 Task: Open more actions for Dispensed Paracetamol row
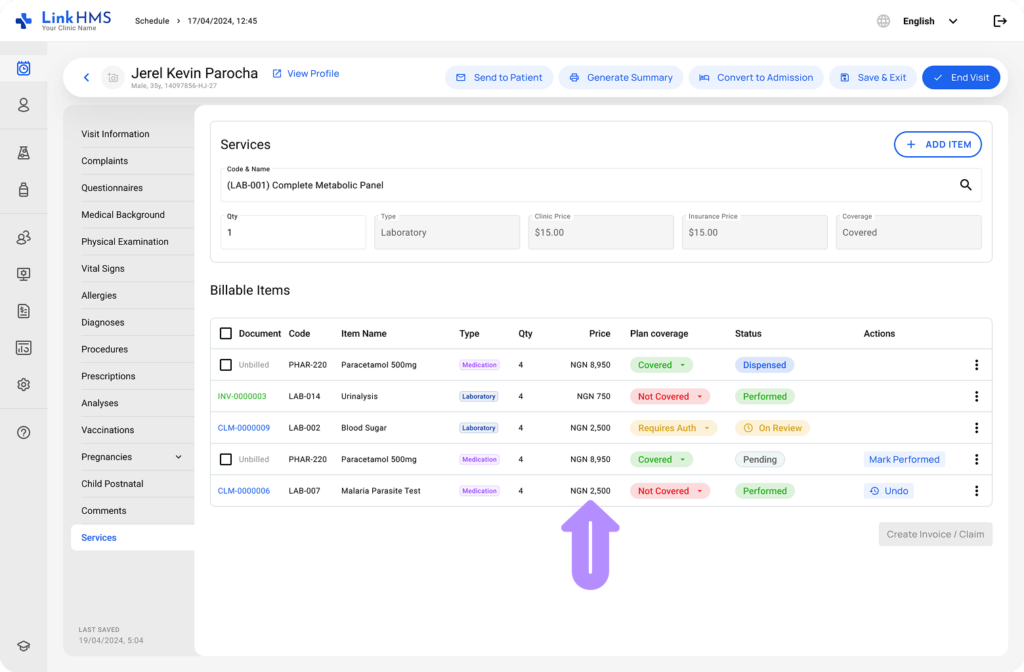[x=976, y=365]
